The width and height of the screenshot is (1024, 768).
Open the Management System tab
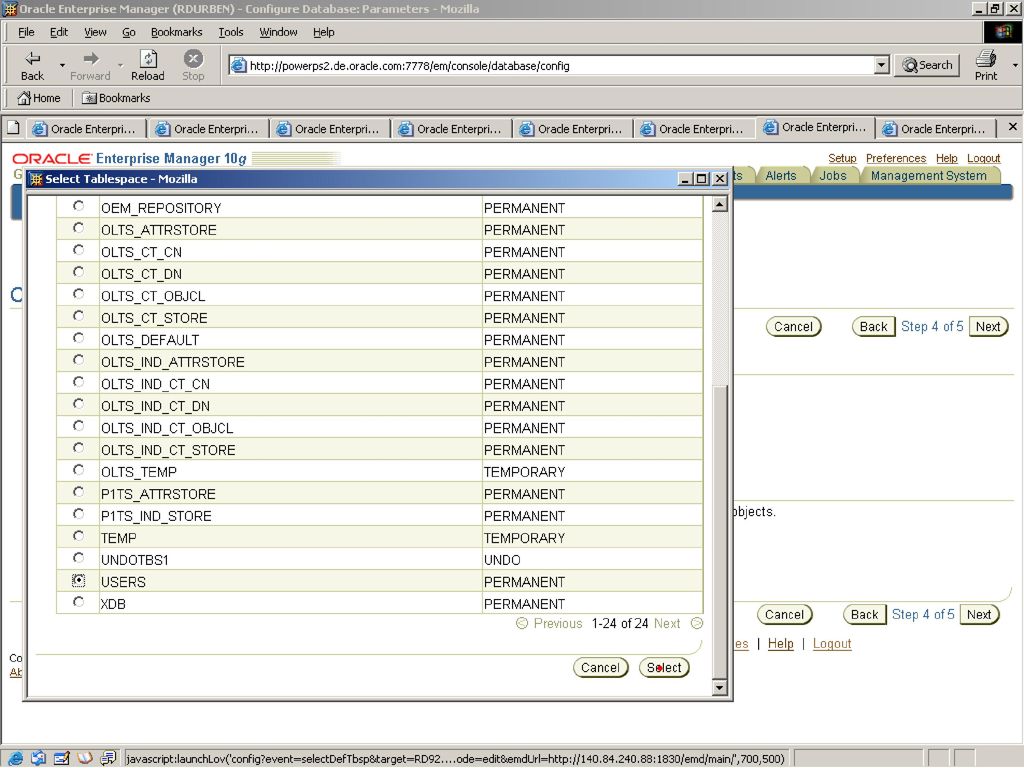click(929, 176)
